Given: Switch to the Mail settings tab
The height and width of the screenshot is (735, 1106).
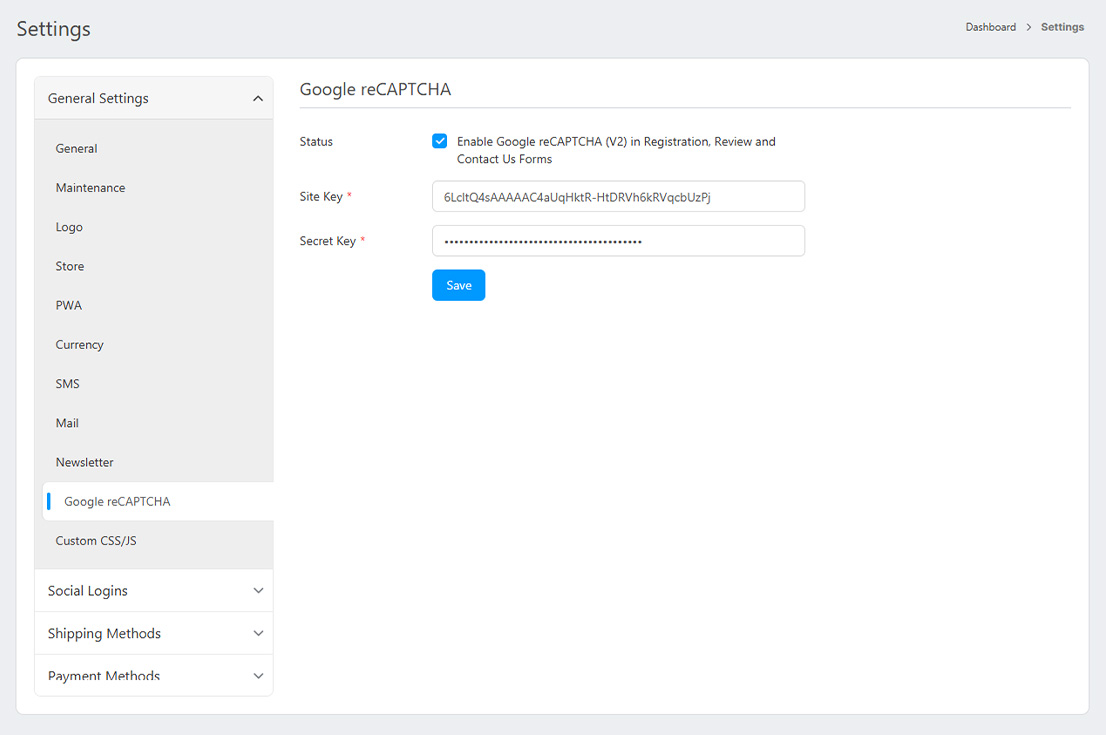Looking at the screenshot, I should [x=67, y=423].
